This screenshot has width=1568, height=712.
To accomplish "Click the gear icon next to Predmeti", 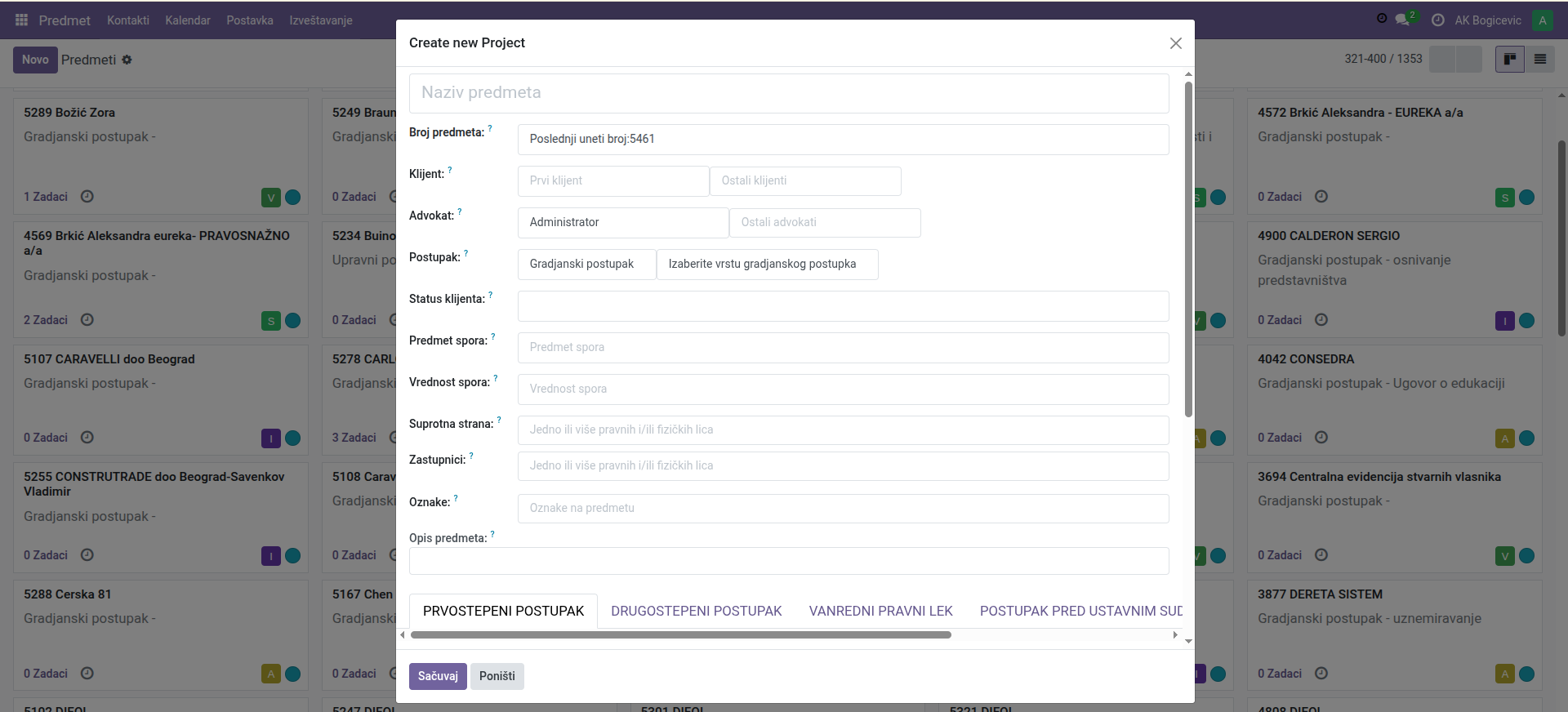I will point(127,60).
